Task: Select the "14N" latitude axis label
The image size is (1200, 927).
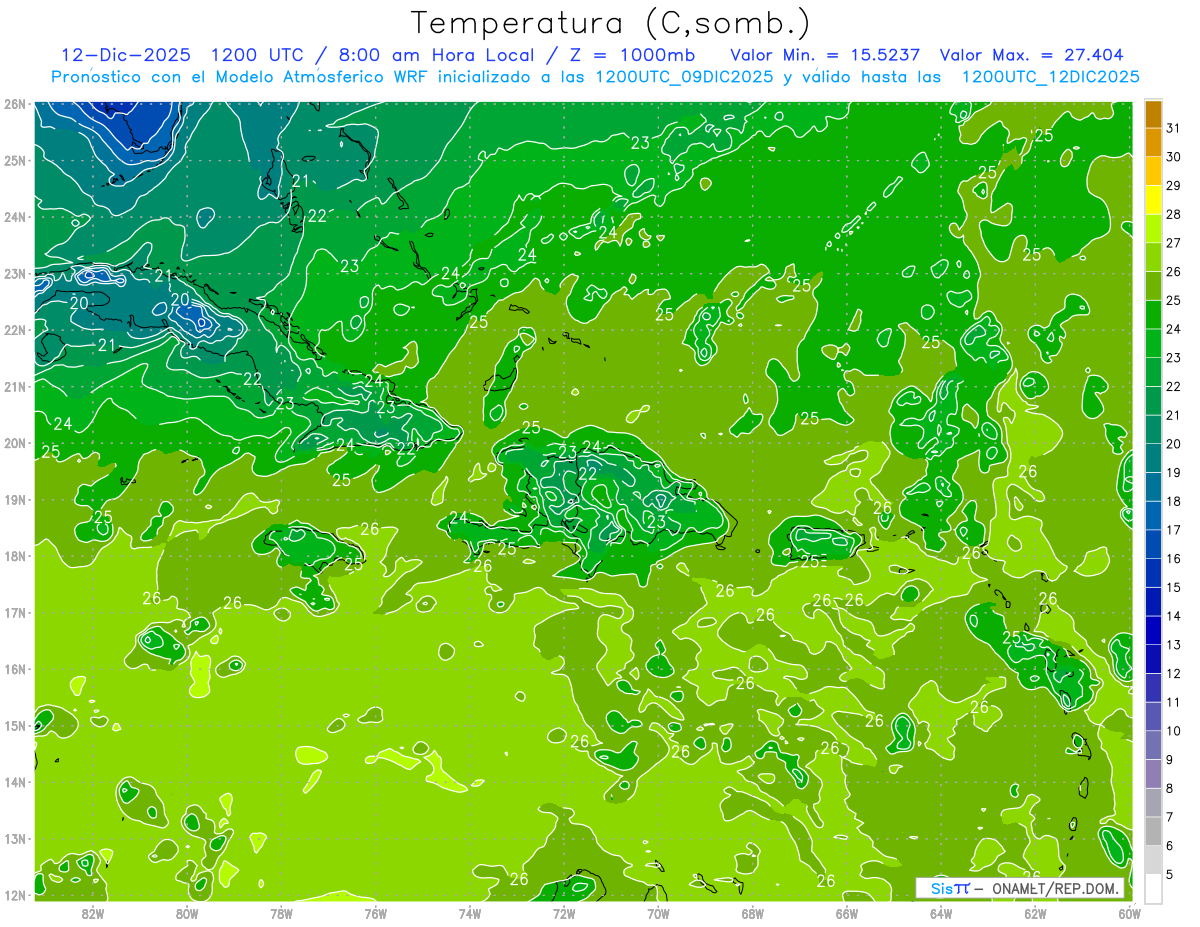Action: click(14, 782)
